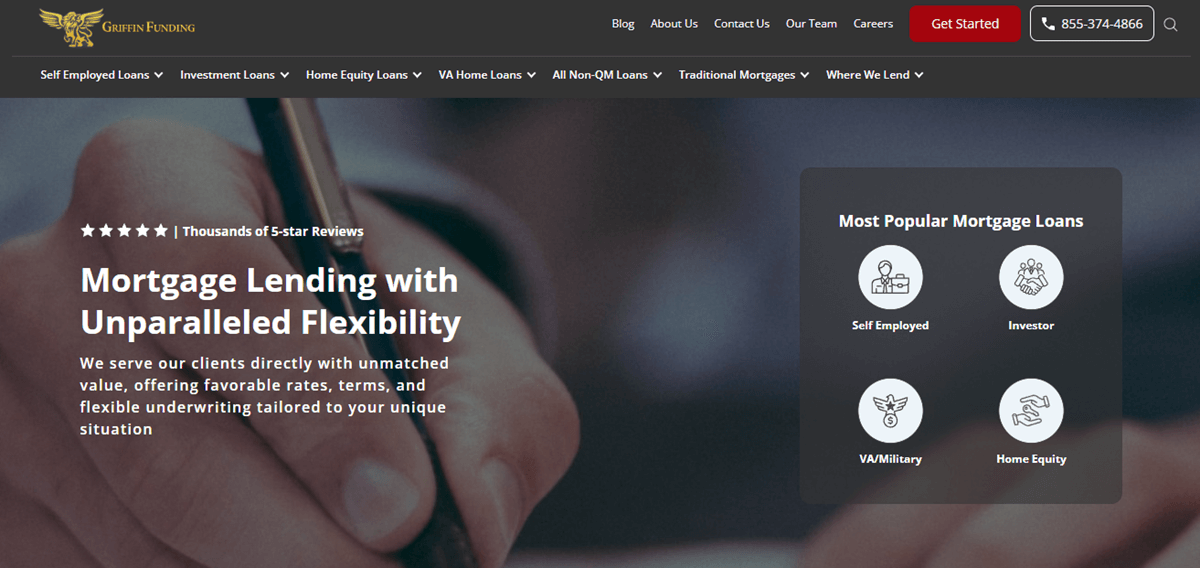This screenshot has height=568, width=1200.
Task: Click the five-star rating icons
Action: click(x=124, y=231)
